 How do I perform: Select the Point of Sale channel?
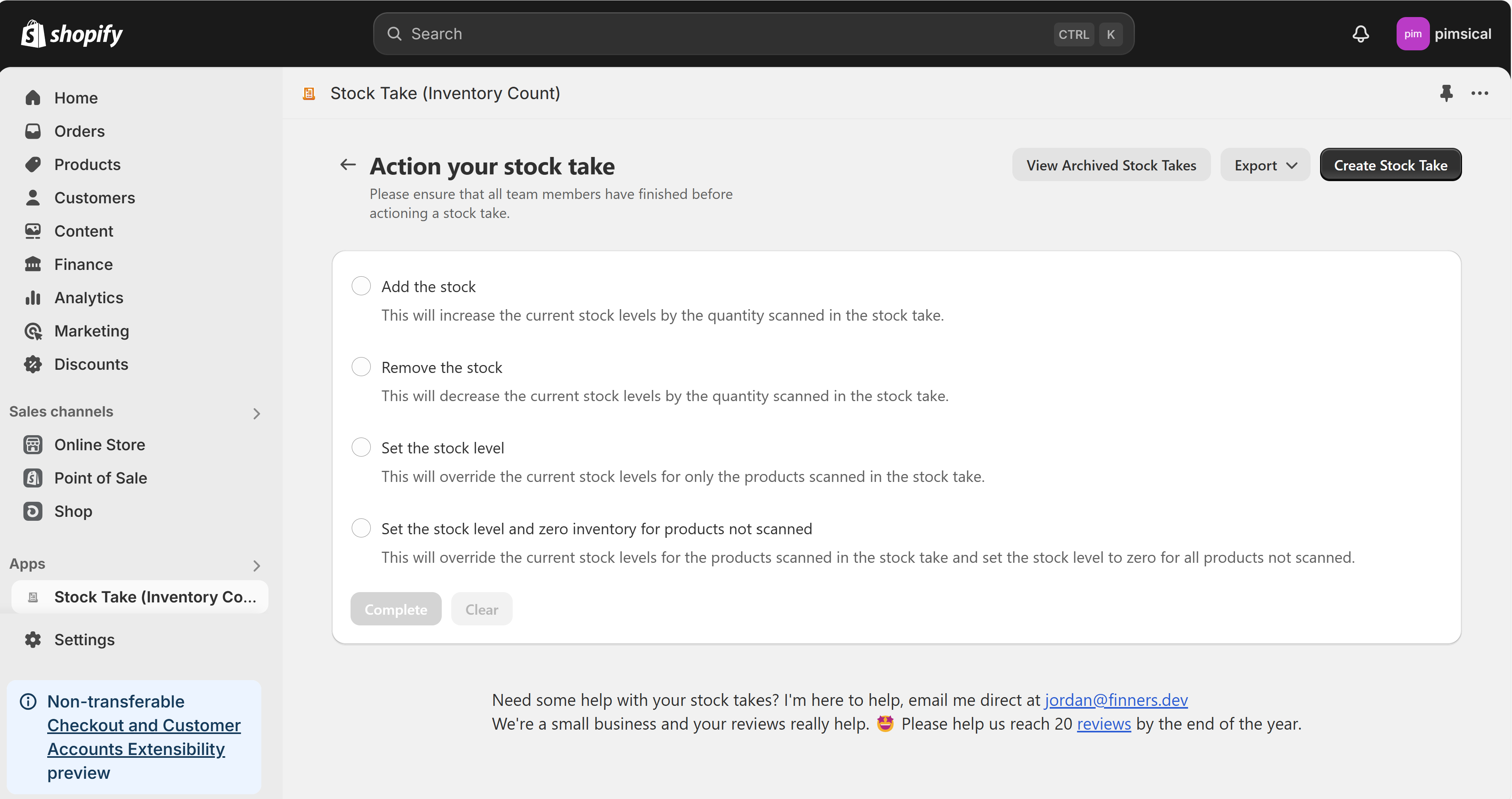tap(100, 478)
